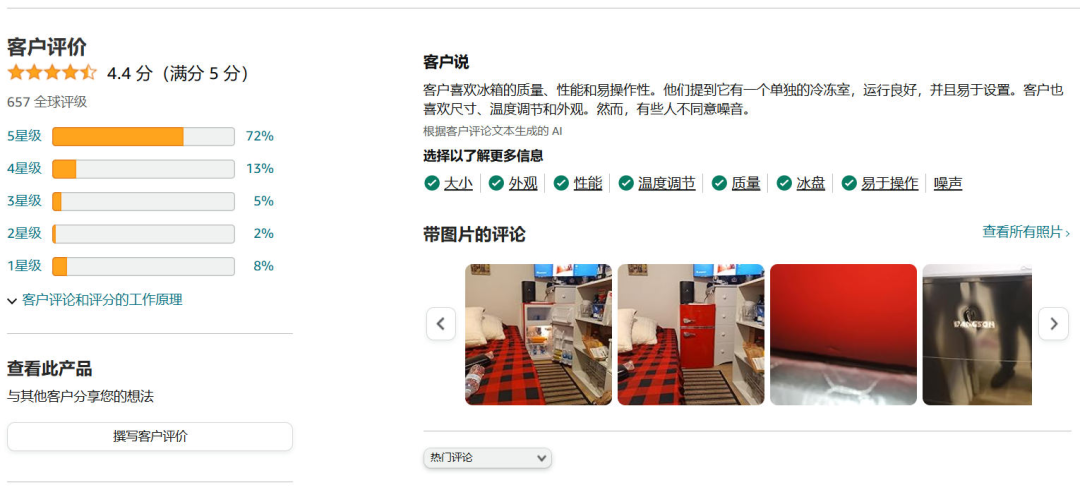The image size is (1080, 502).
Task: Click the star rating icons
Action: [x=52, y=73]
